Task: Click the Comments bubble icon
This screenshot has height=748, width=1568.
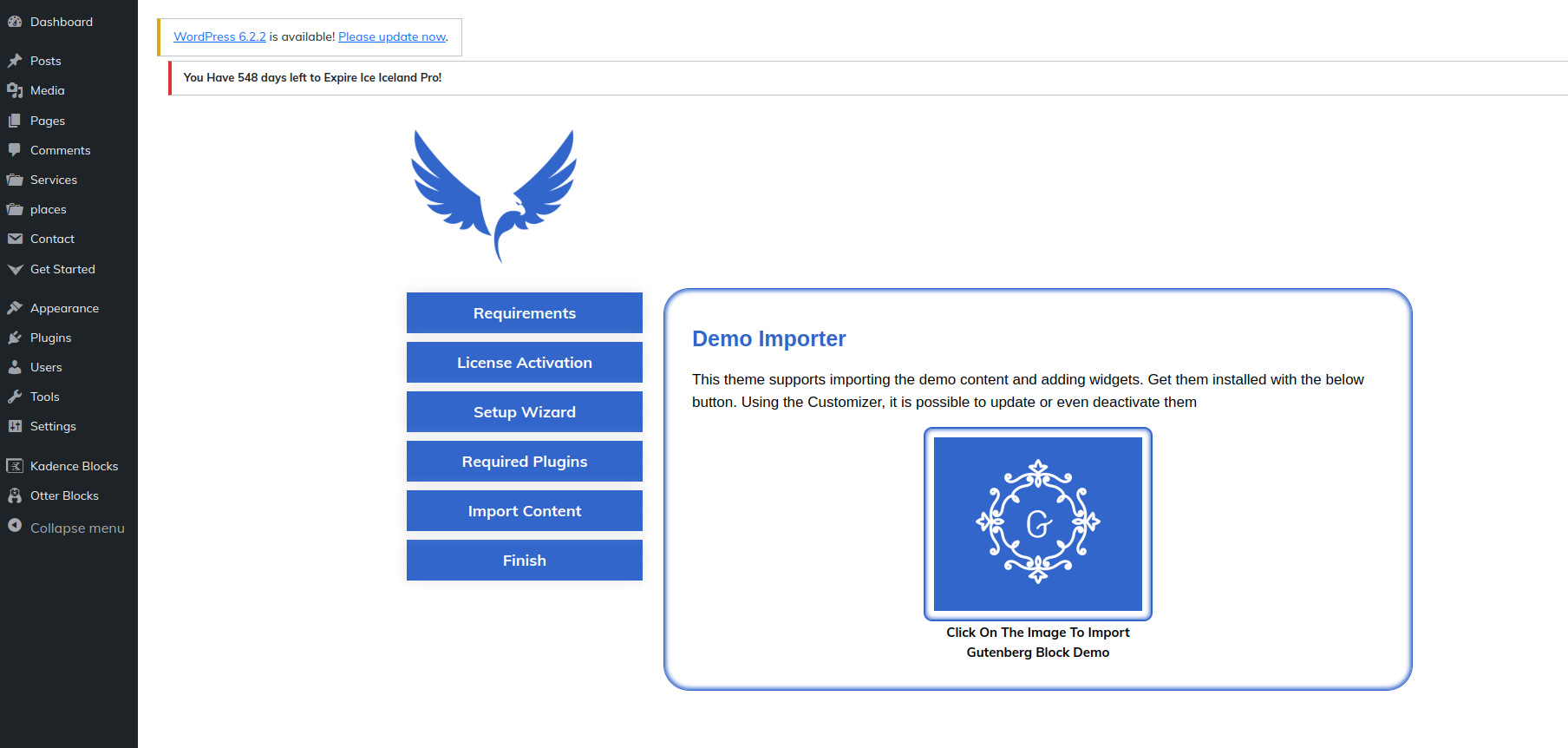Action: click(15, 150)
